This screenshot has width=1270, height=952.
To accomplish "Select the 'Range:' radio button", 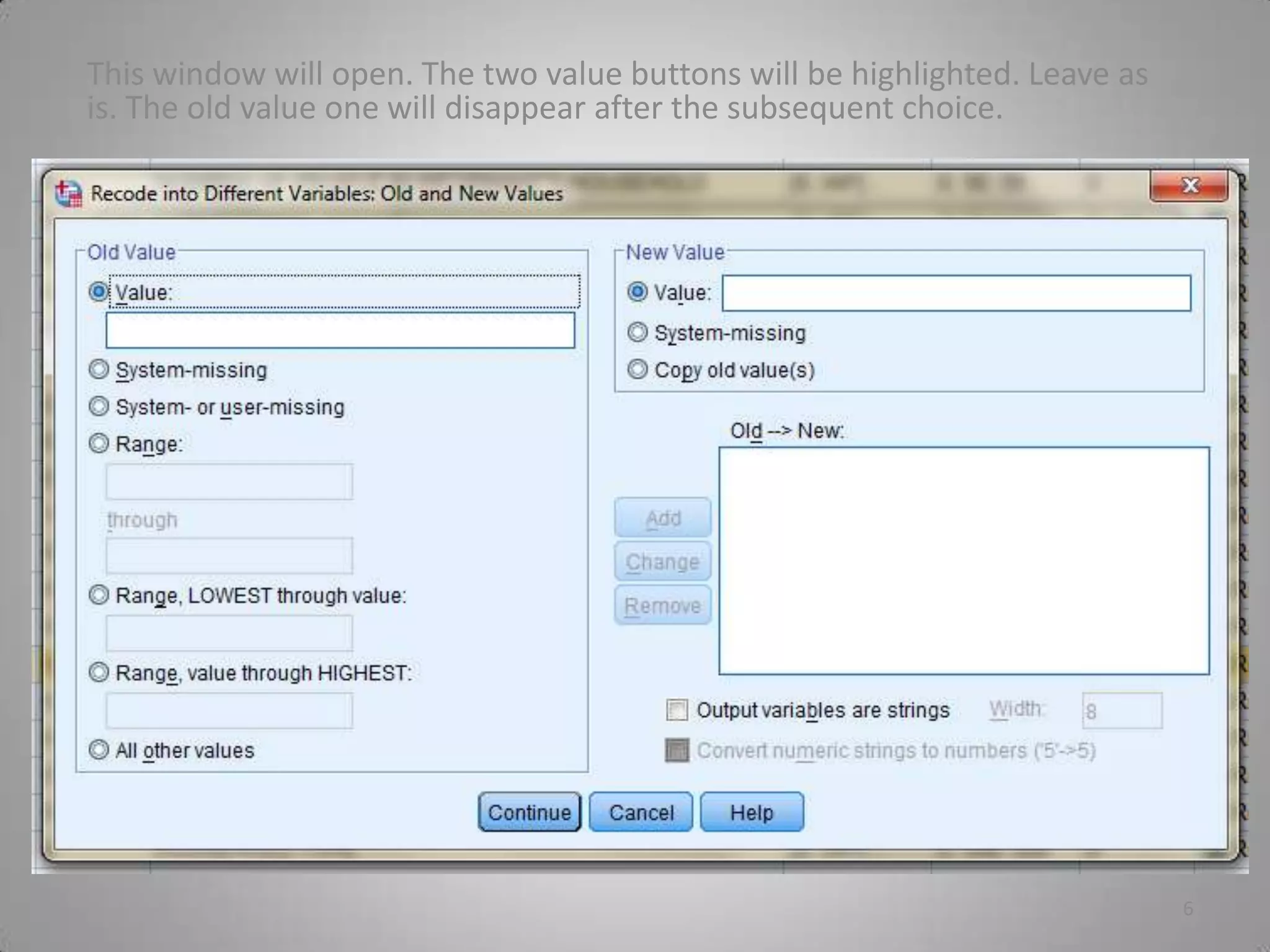I will [99, 444].
